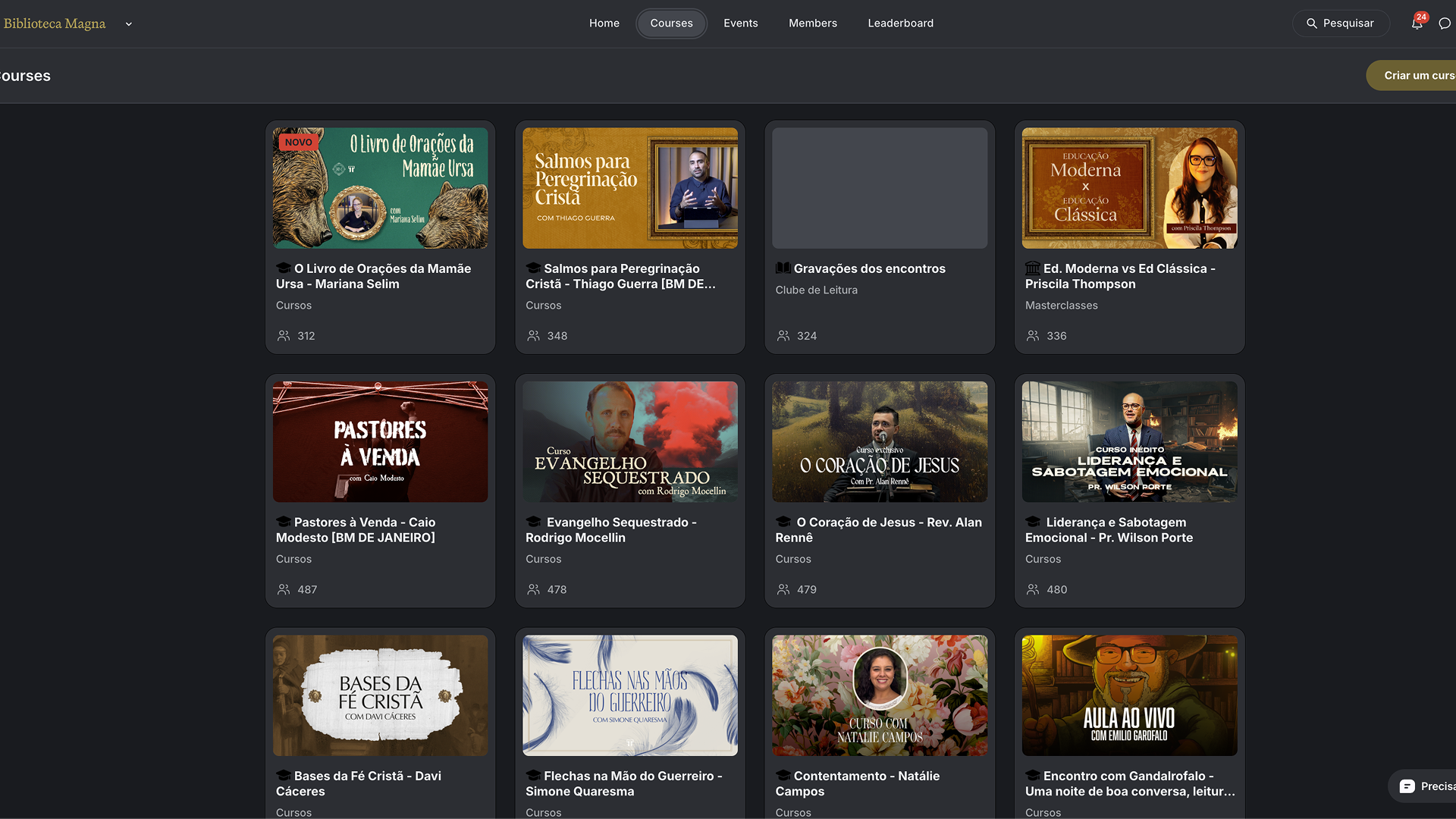The width and height of the screenshot is (1456, 819).
Task: Open the Flechas nas Mãos do Guerreiro thumbnail
Action: point(630,695)
